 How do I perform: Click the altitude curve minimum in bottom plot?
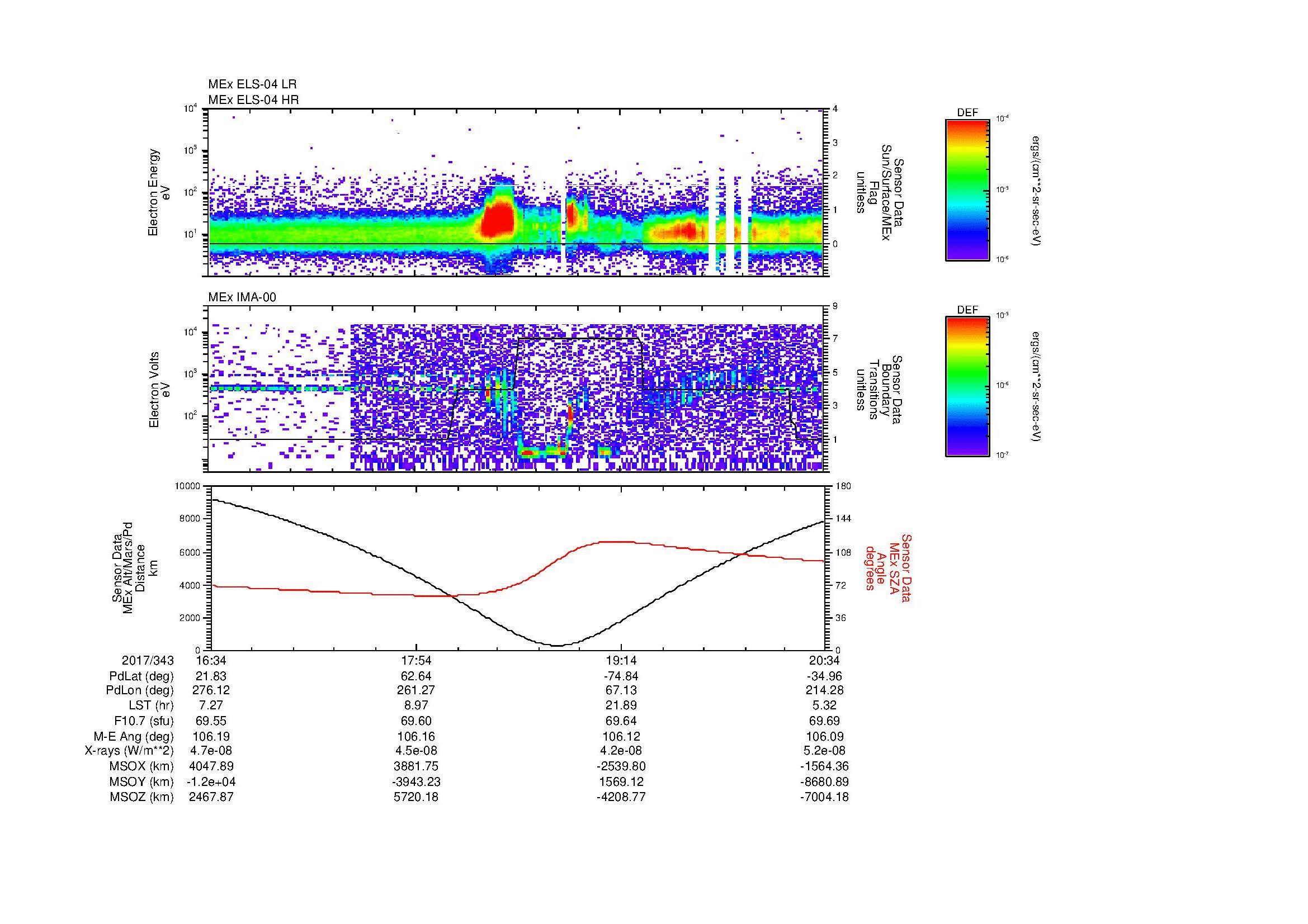pyautogui.click(x=556, y=645)
